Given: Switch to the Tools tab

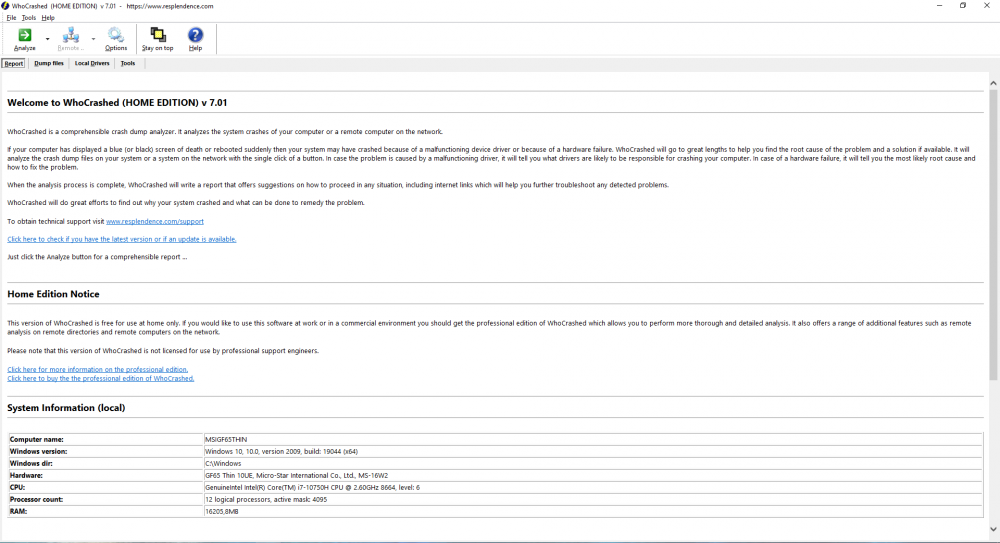Looking at the screenshot, I should coord(128,63).
